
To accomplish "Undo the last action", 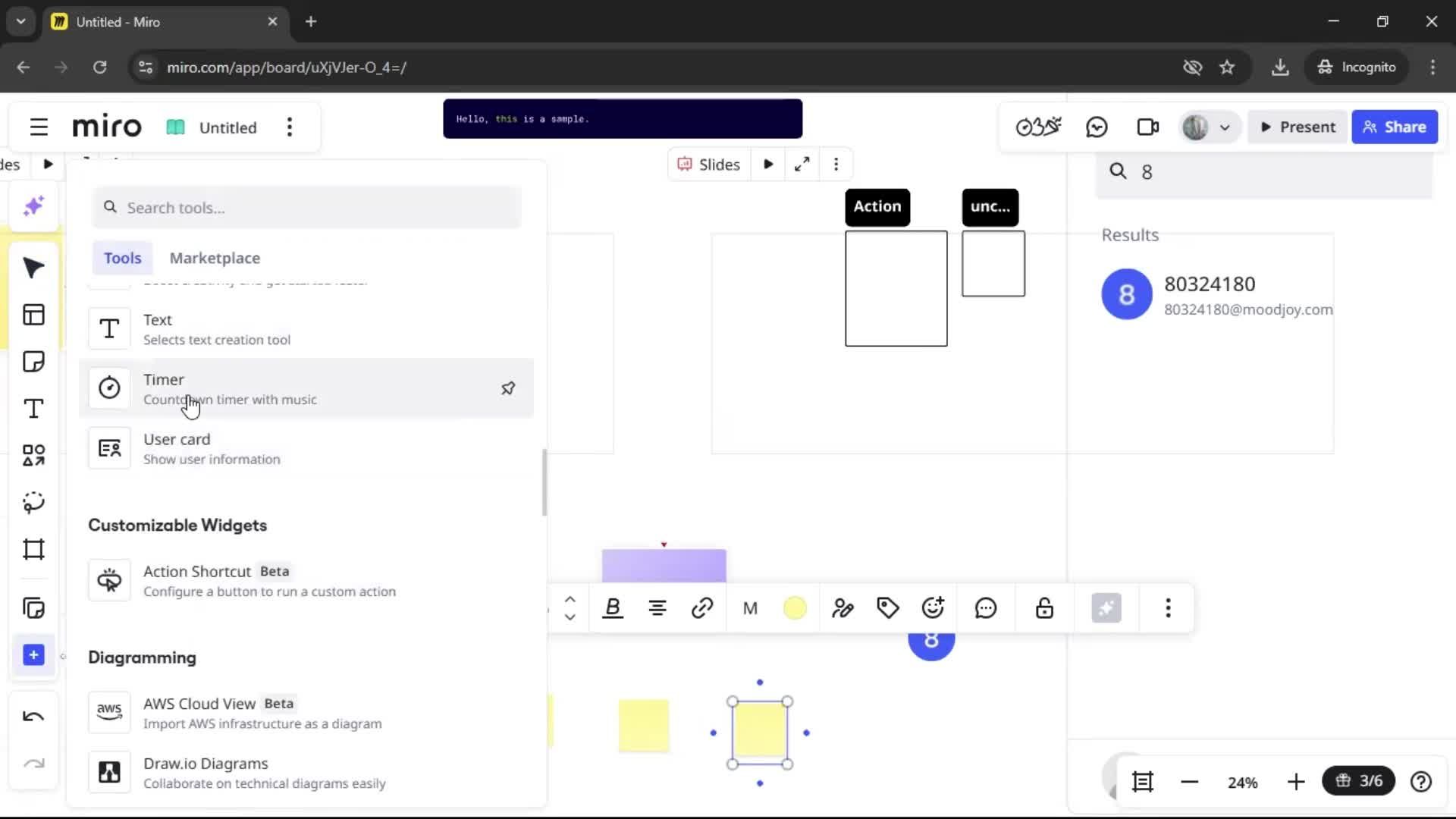I will (33, 717).
